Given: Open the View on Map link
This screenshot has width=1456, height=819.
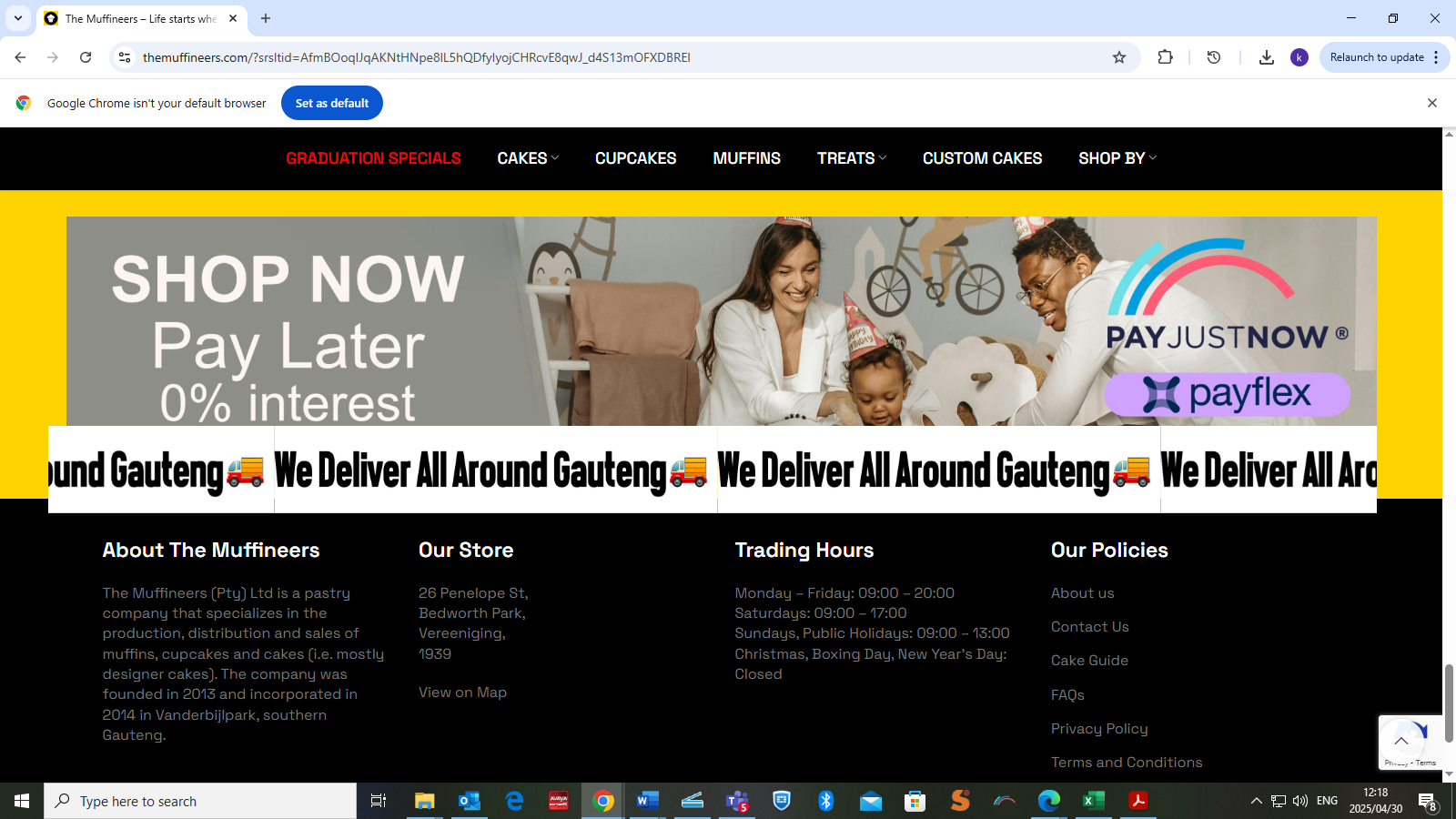Looking at the screenshot, I should coord(462,693).
